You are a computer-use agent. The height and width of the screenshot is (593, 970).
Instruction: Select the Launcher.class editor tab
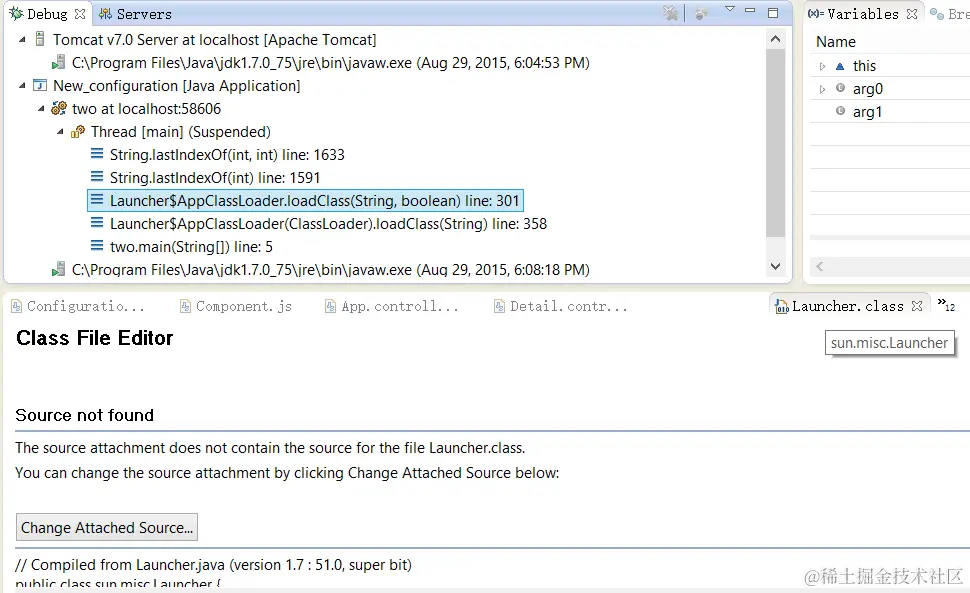coord(848,306)
